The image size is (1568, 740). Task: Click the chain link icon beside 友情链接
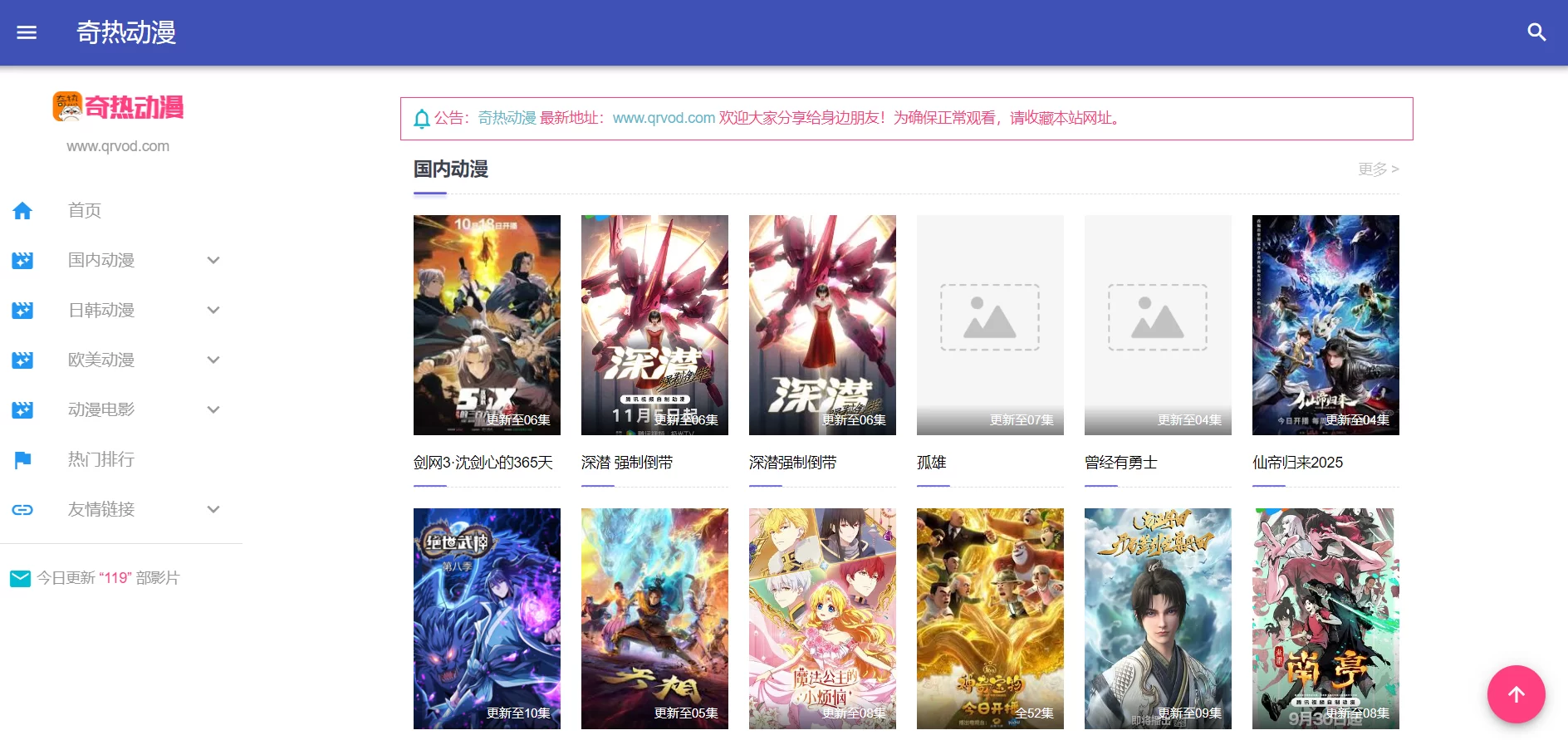(22, 509)
